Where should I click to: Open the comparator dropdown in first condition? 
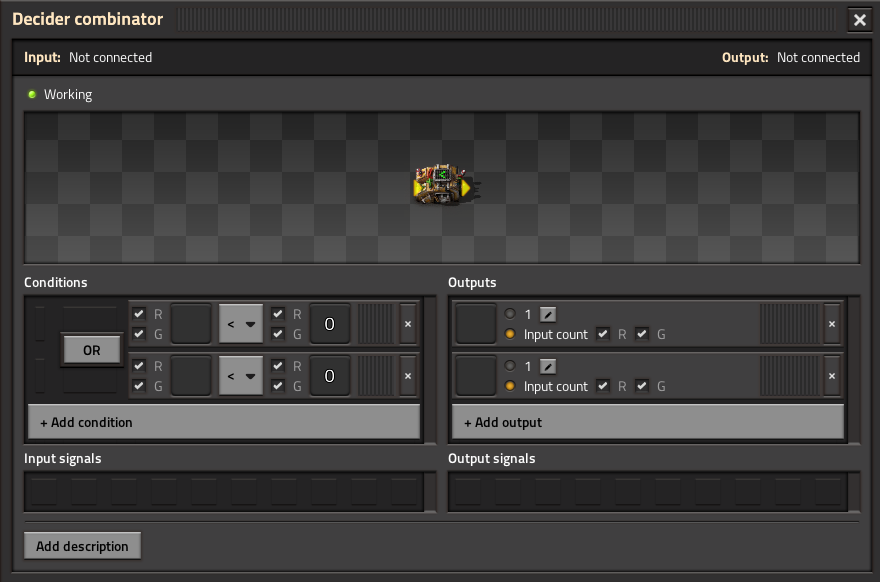tap(240, 324)
